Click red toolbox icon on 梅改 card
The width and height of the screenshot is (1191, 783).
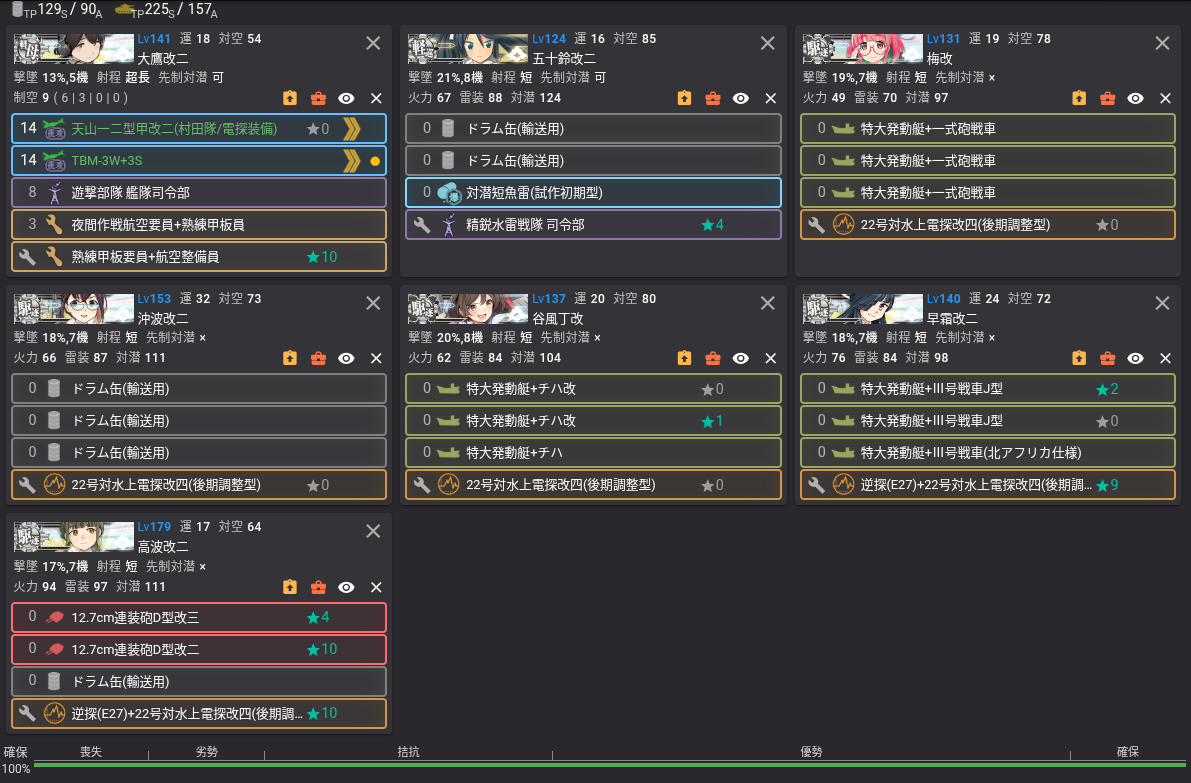click(x=1107, y=98)
